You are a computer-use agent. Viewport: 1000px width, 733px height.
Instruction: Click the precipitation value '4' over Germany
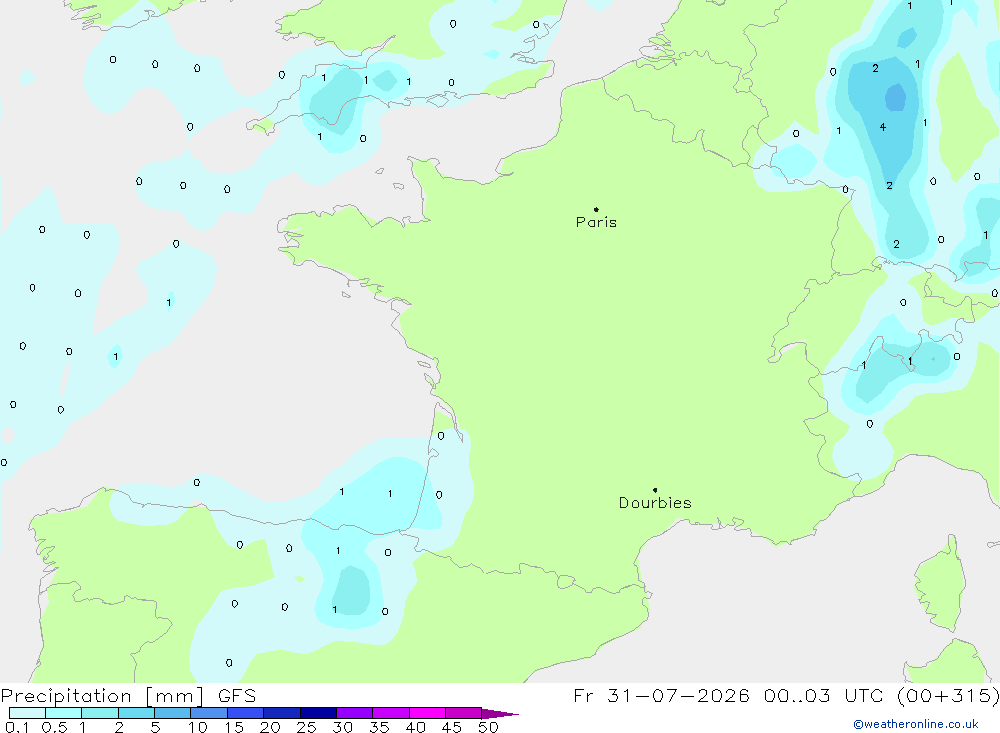[x=883, y=127]
